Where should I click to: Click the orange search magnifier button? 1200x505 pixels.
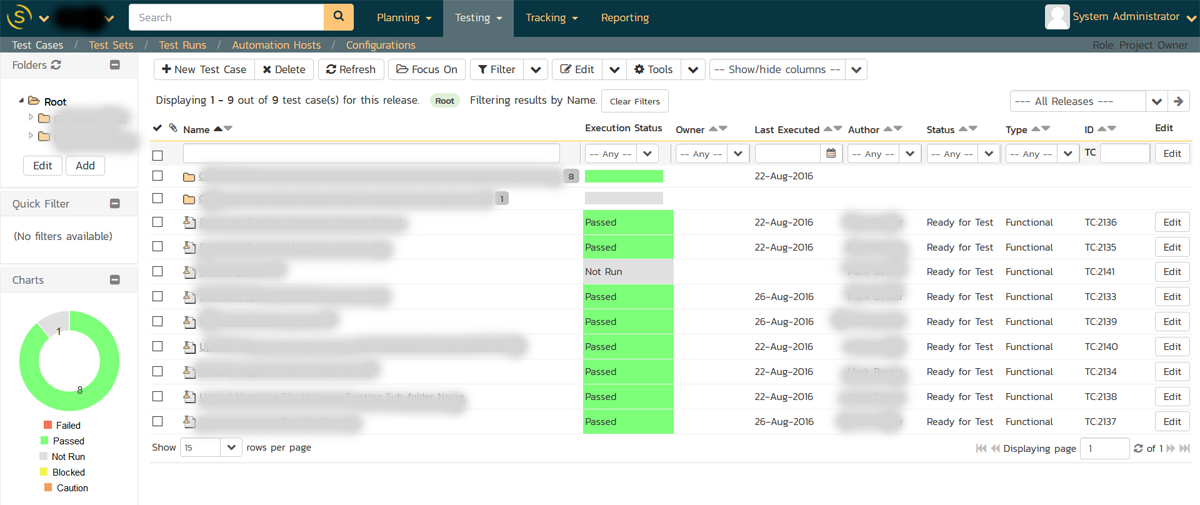339,17
